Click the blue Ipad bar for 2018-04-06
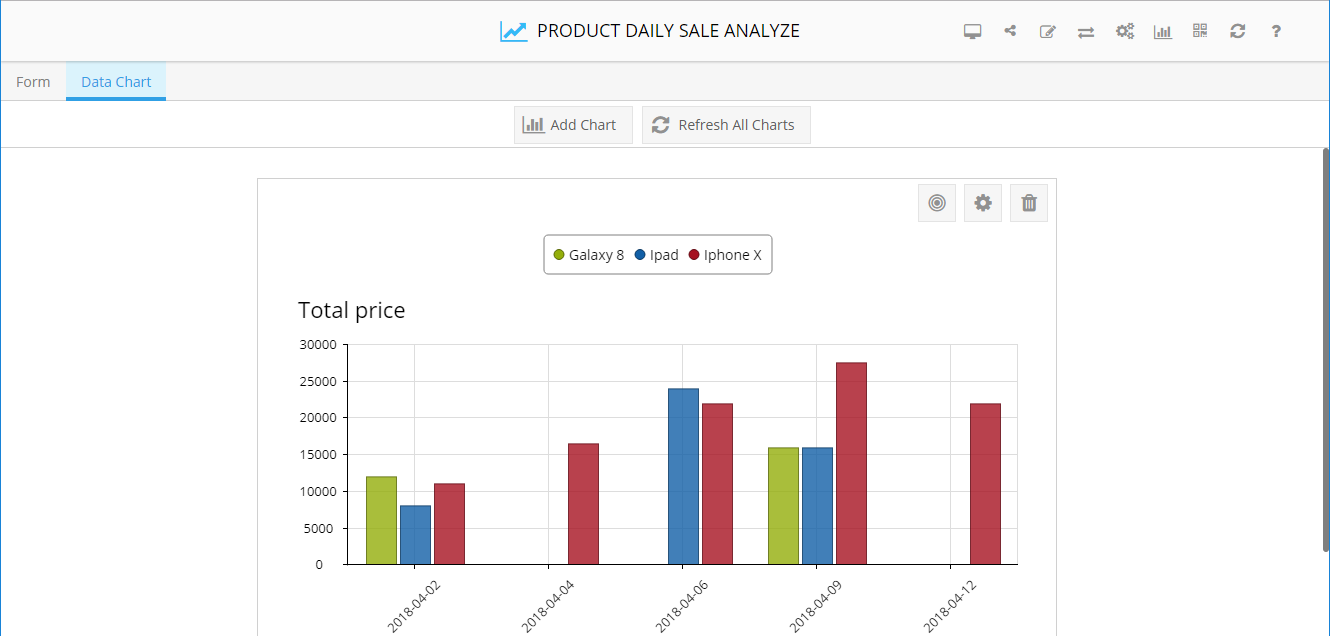 (683, 476)
